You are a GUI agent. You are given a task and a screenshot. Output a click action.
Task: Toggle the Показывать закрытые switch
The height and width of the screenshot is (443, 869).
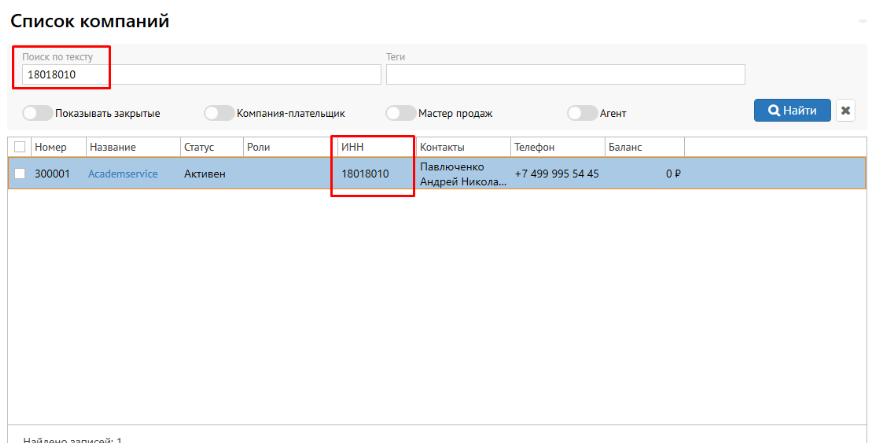pos(37,114)
